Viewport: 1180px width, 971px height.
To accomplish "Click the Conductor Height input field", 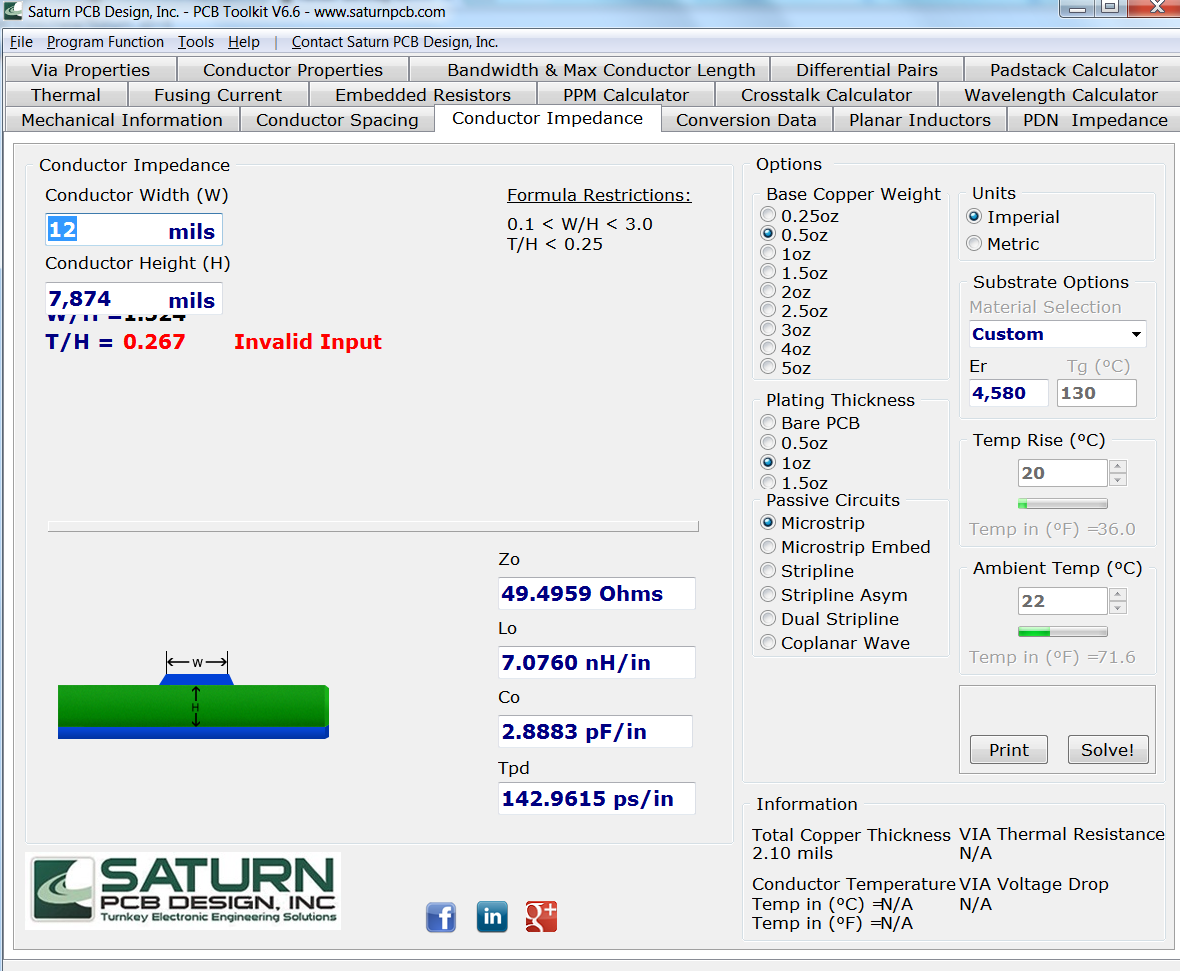I will click(x=134, y=299).
